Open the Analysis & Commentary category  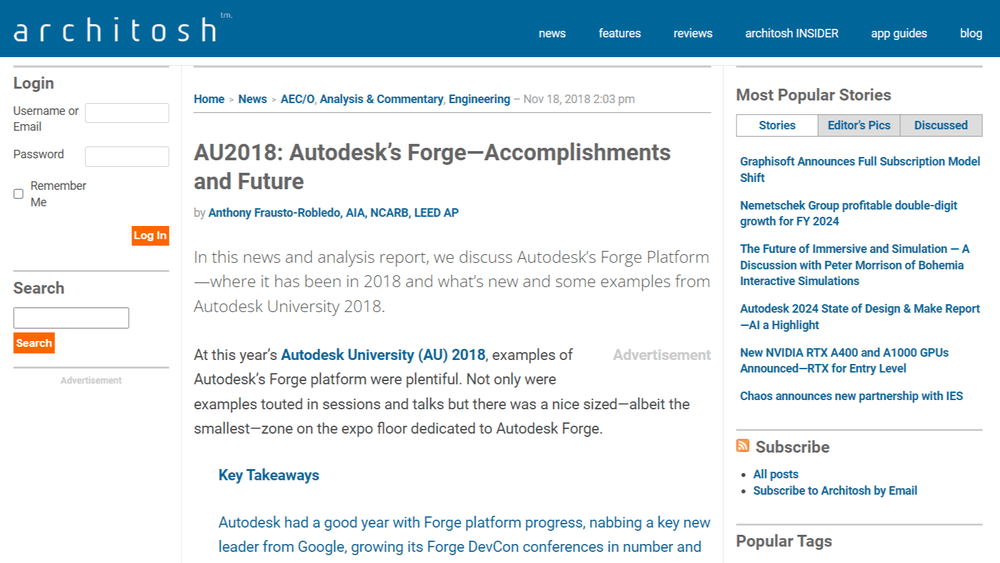click(381, 99)
